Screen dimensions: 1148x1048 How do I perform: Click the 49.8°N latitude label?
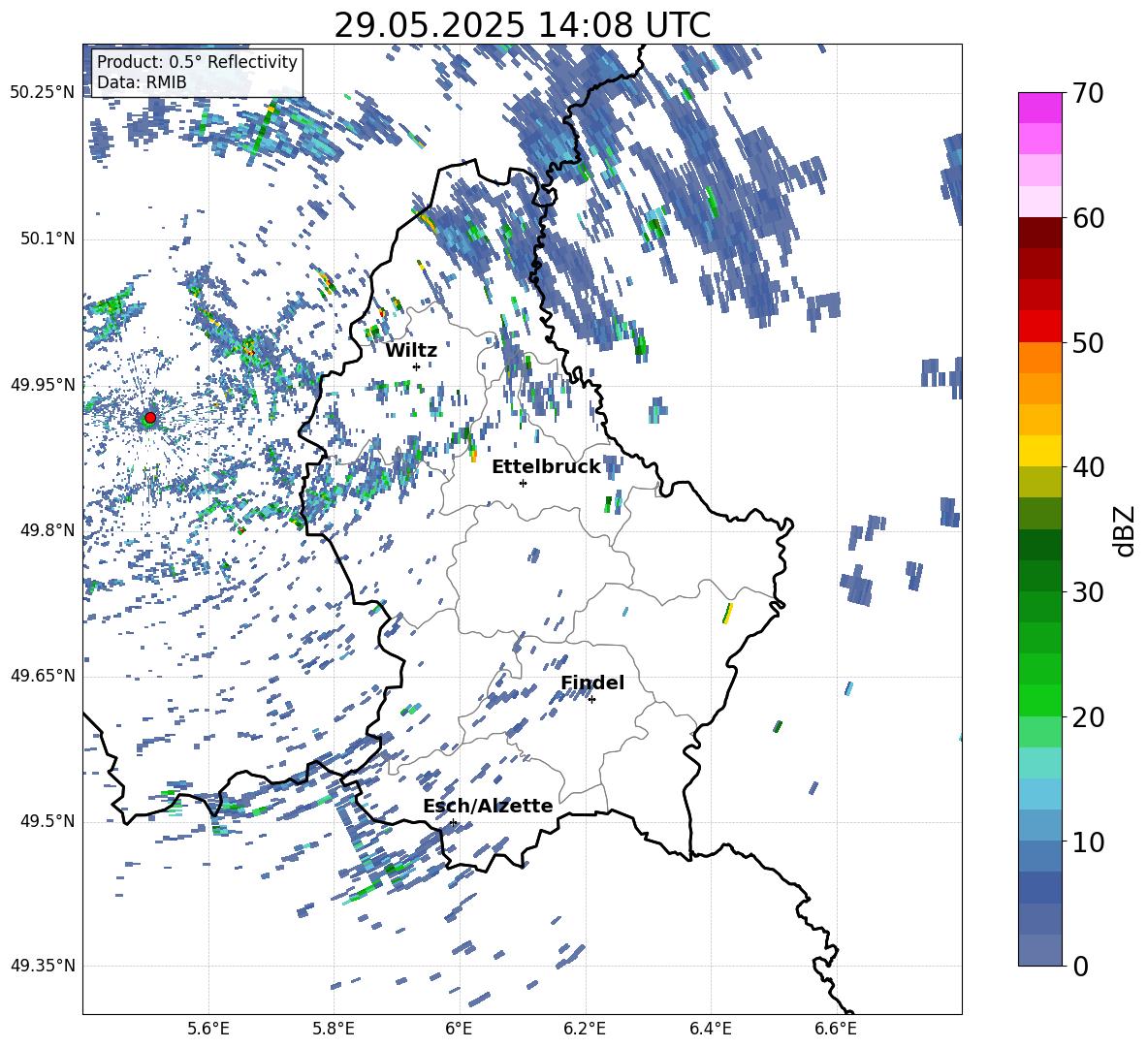(48, 530)
